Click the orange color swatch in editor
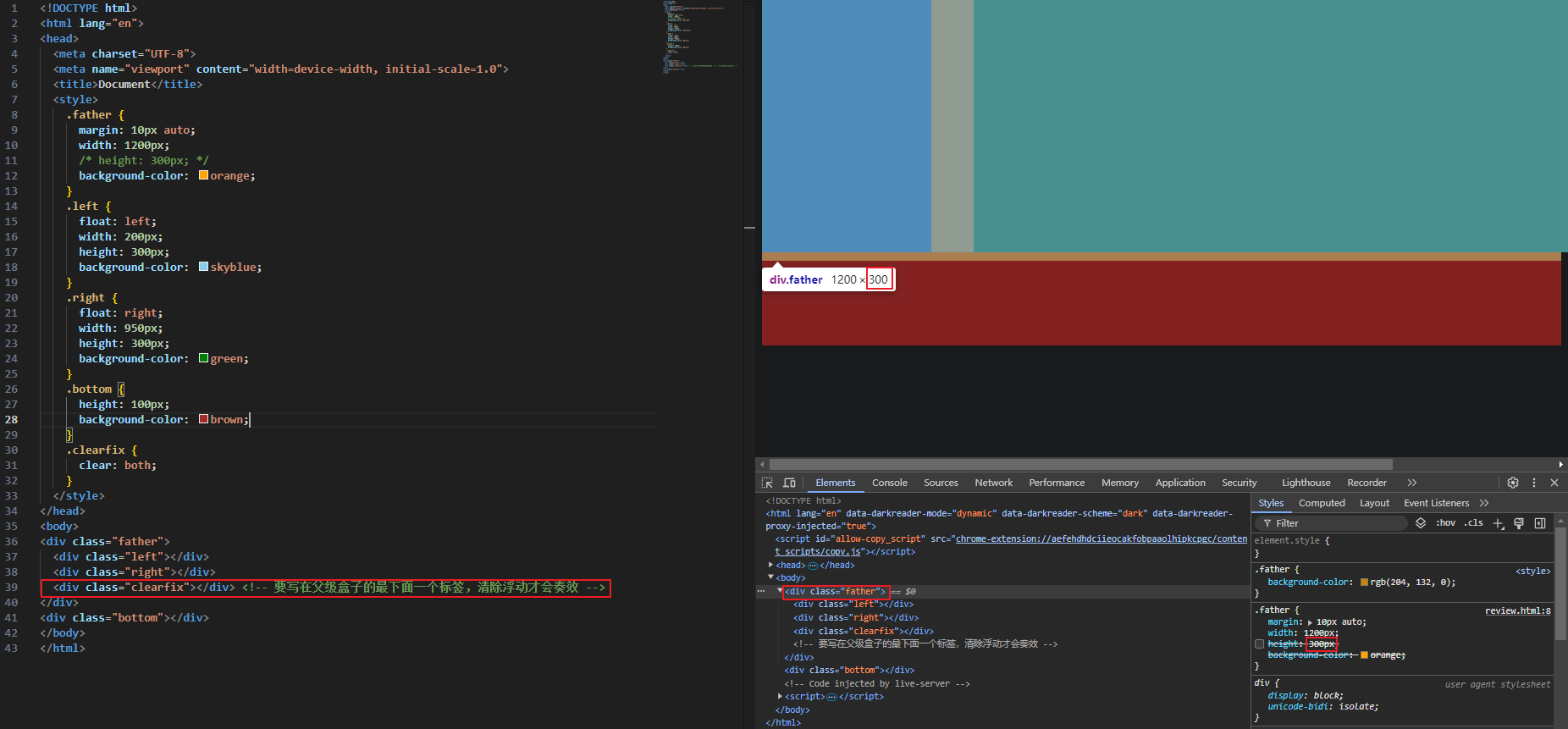 pos(203,175)
